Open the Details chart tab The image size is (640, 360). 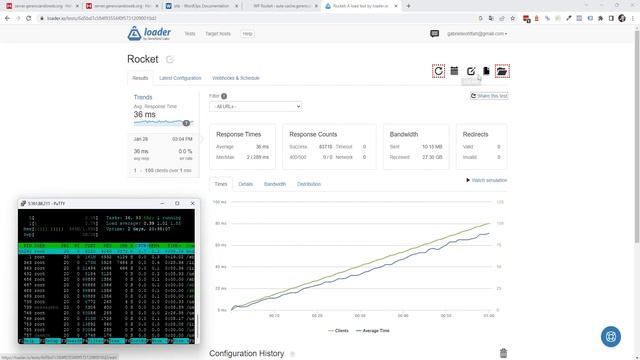click(x=246, y=184)
